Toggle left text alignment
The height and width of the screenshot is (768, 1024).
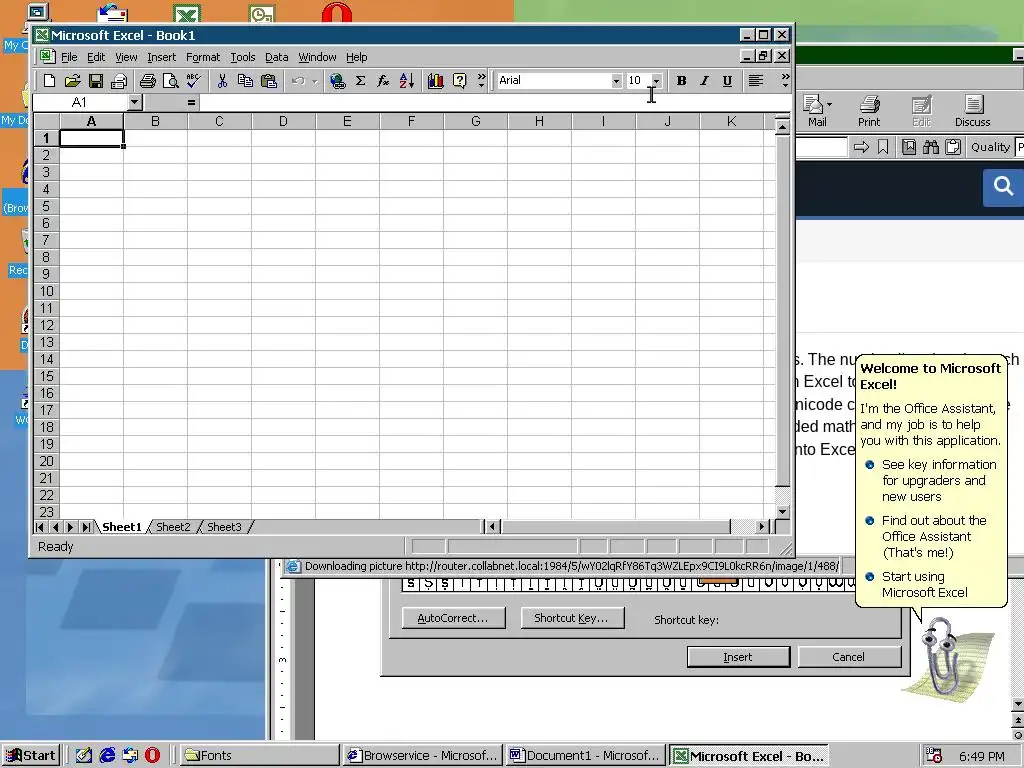point(756,81)
